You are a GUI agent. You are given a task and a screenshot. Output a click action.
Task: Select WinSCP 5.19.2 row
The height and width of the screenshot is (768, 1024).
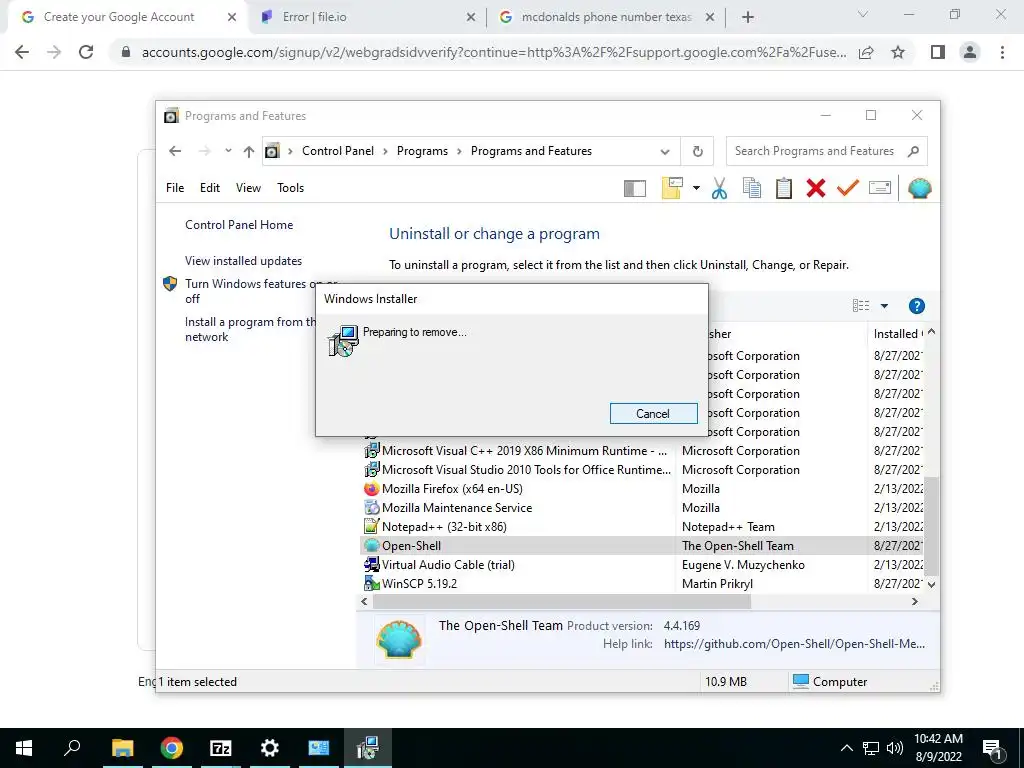642,583
